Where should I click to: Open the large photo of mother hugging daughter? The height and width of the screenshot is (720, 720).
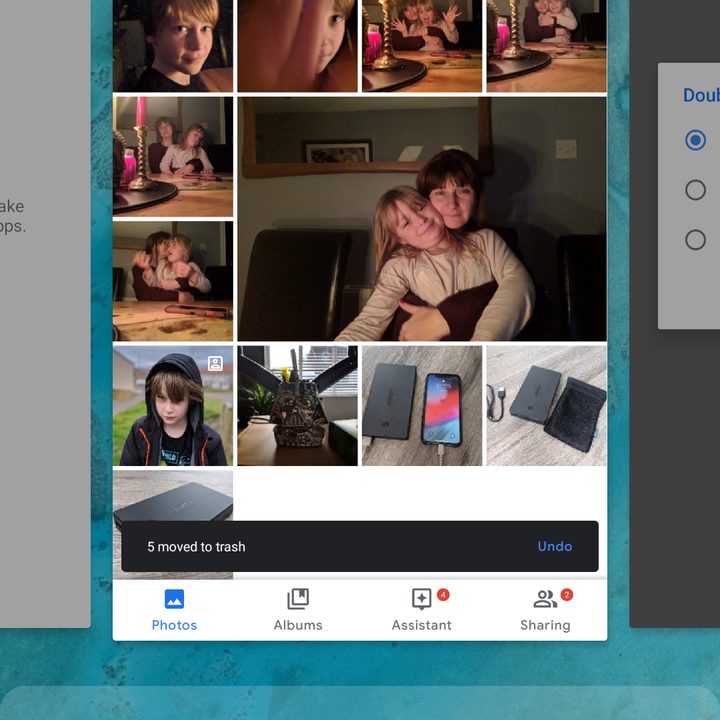pyautogui.click(x=422, y=219)
